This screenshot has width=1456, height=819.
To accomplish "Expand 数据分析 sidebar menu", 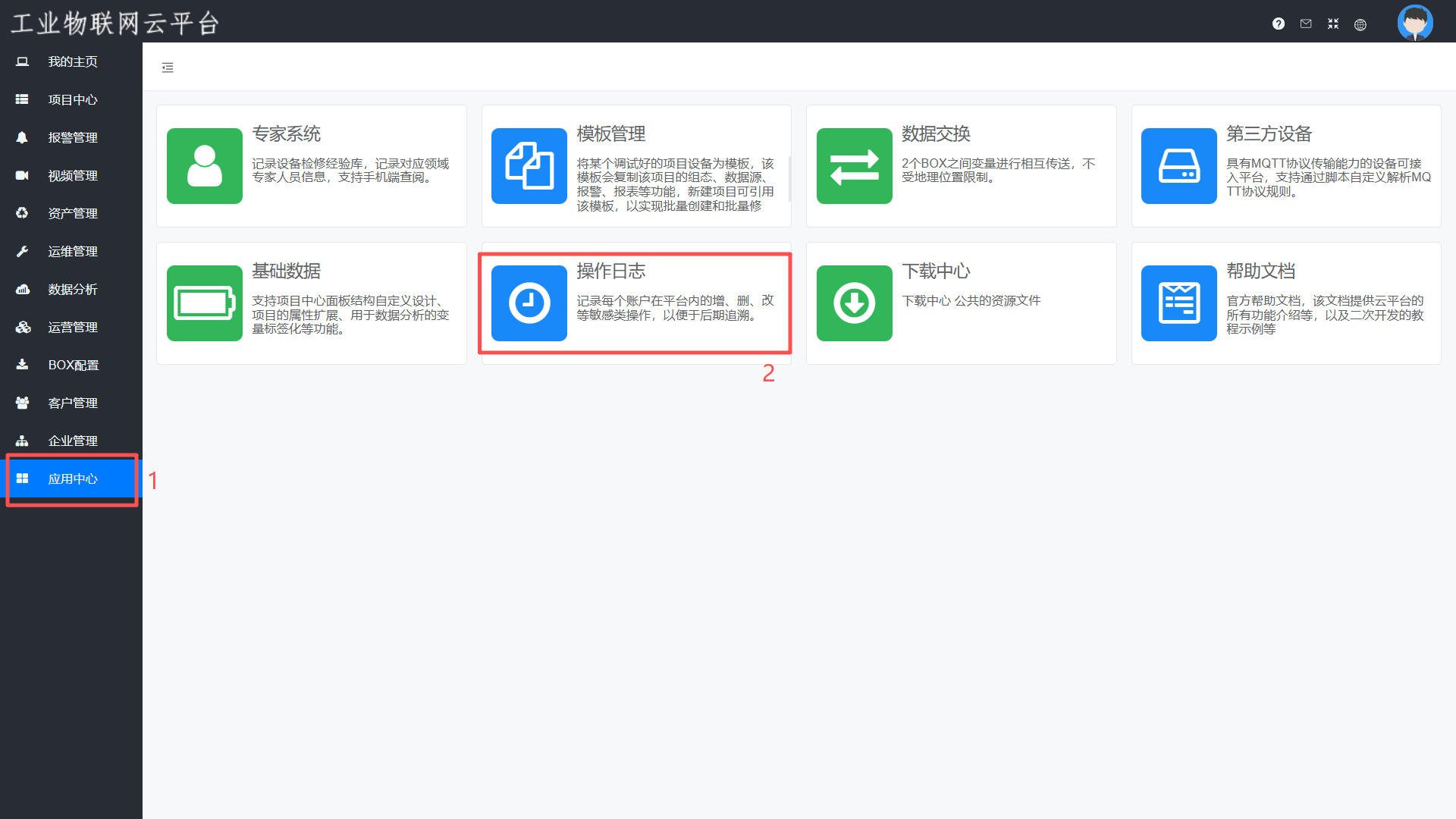I will (x=72, y=289).
